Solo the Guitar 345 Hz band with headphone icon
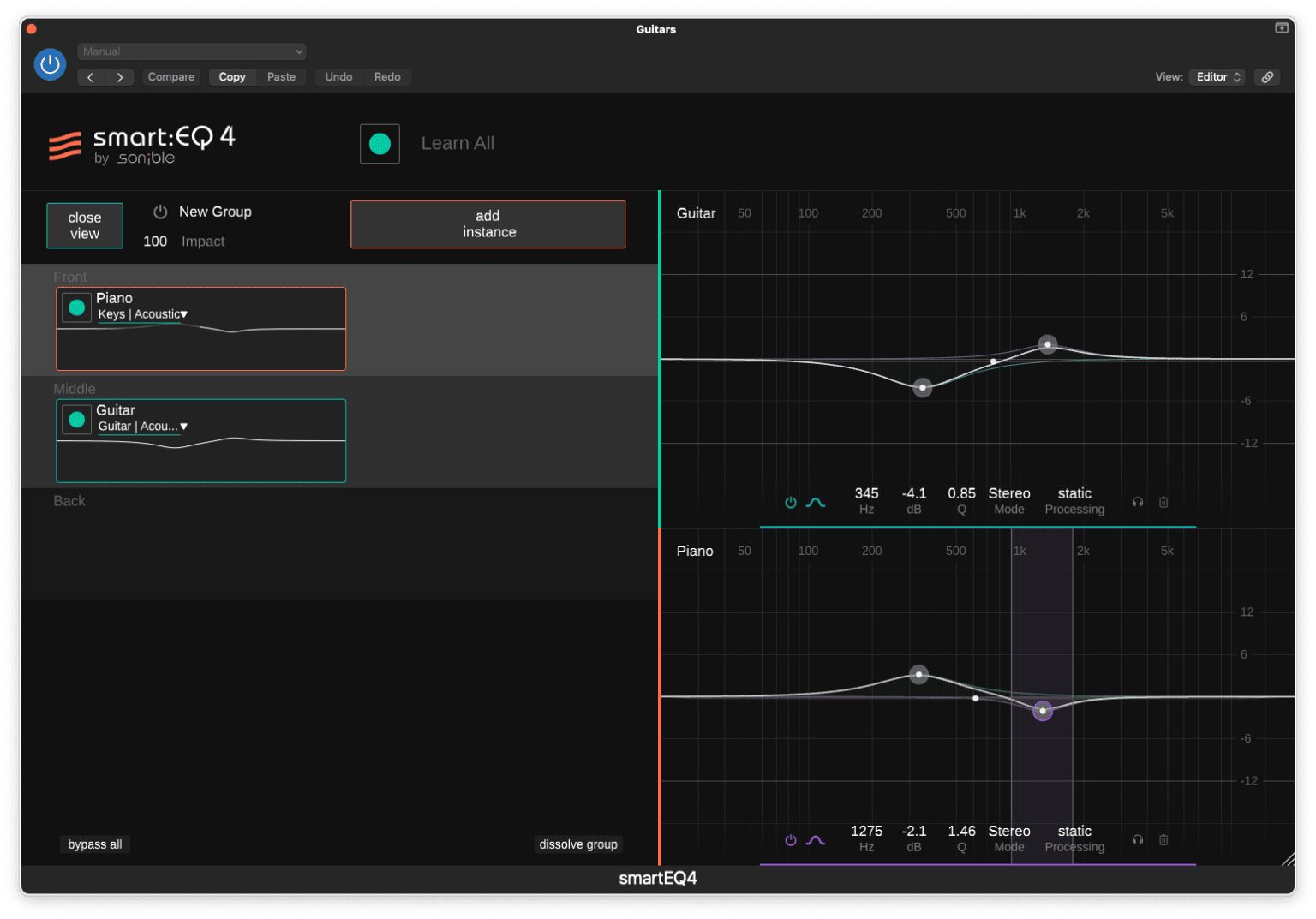The width and height of the screenshot is (1316, 919). (x=1137, y=502)
